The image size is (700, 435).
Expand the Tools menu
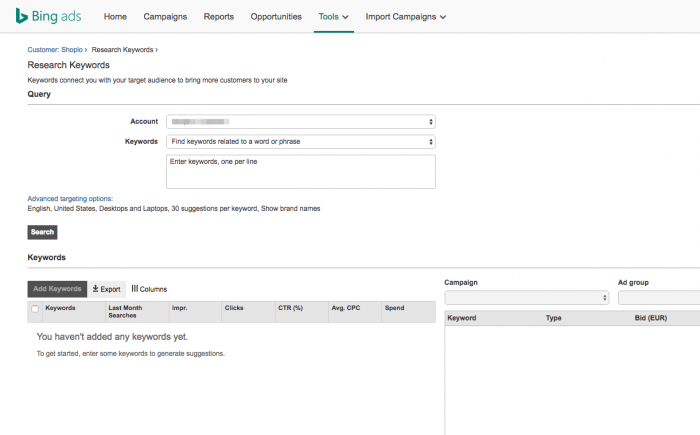(333, 17)
